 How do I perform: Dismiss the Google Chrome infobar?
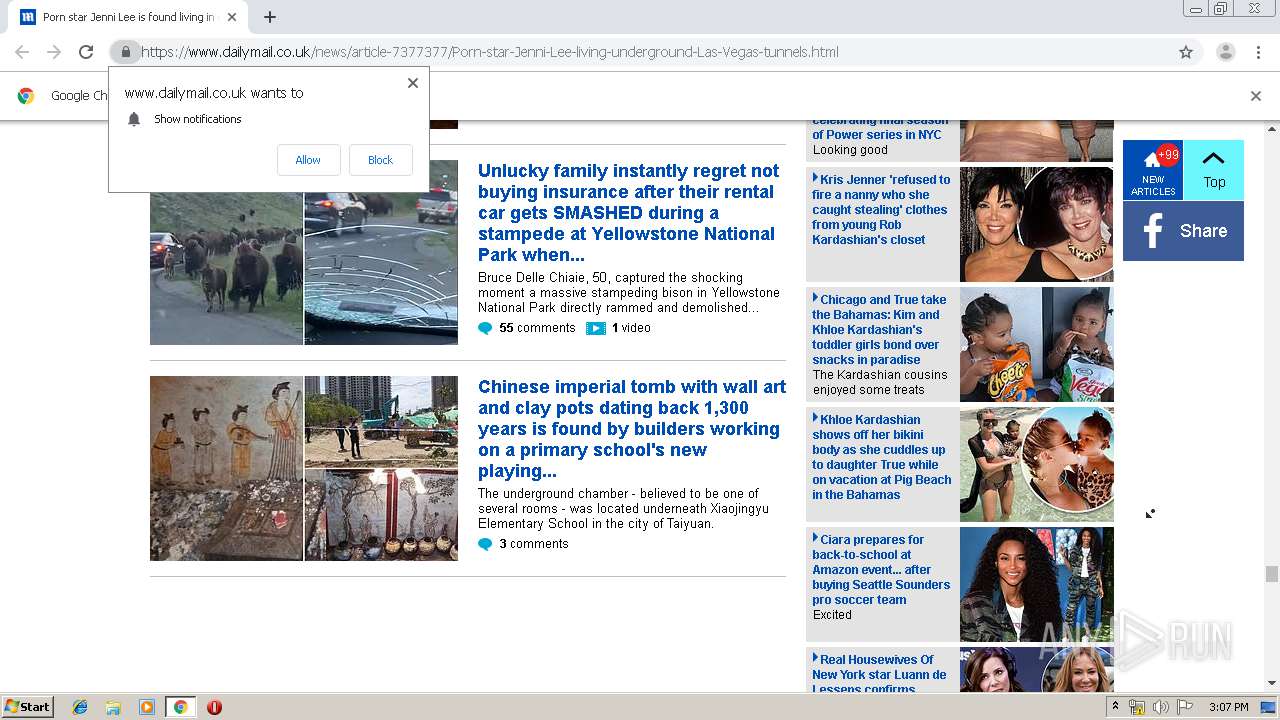coord(1256,96)
